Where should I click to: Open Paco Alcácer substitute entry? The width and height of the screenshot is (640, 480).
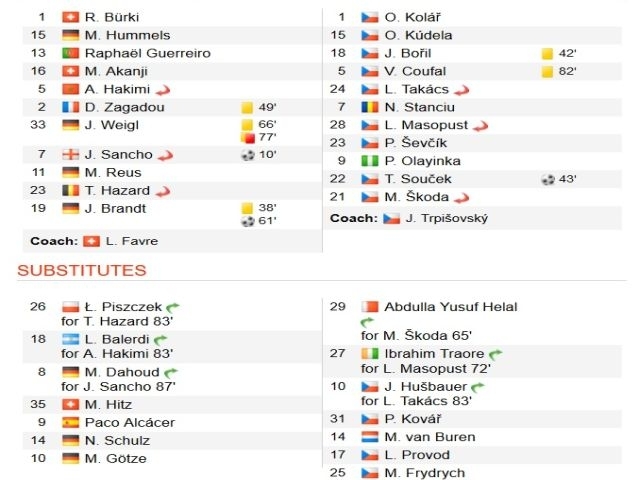(130, 422)
